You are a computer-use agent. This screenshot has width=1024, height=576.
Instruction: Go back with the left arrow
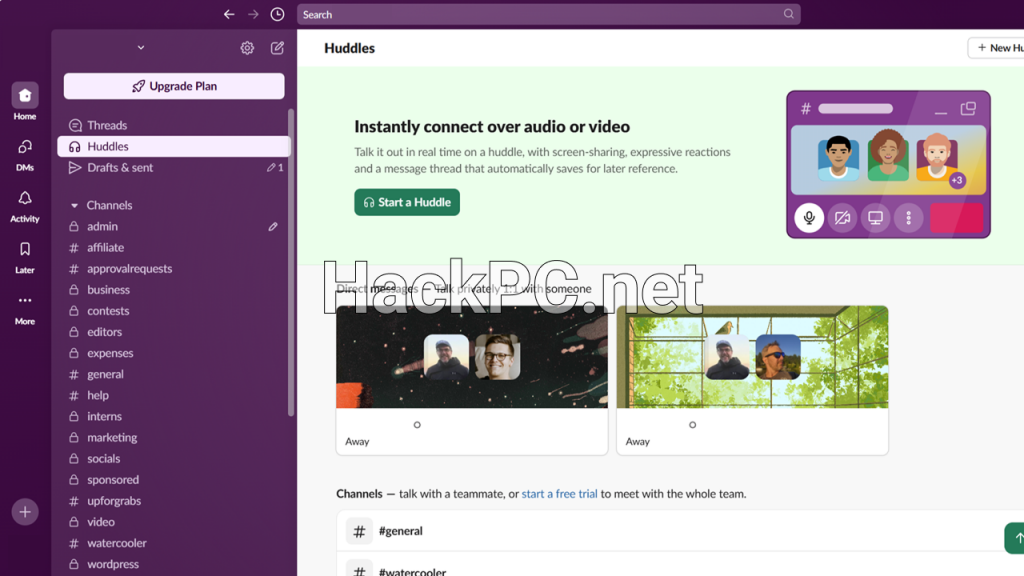click(x=229, y=14)
